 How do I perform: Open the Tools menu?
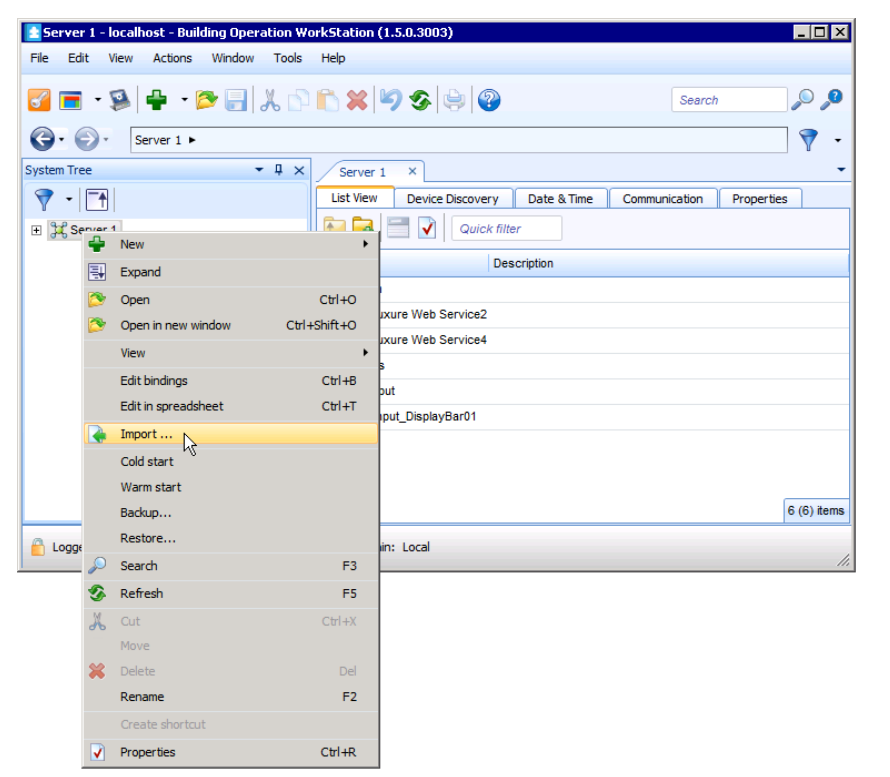pos(287,58)
